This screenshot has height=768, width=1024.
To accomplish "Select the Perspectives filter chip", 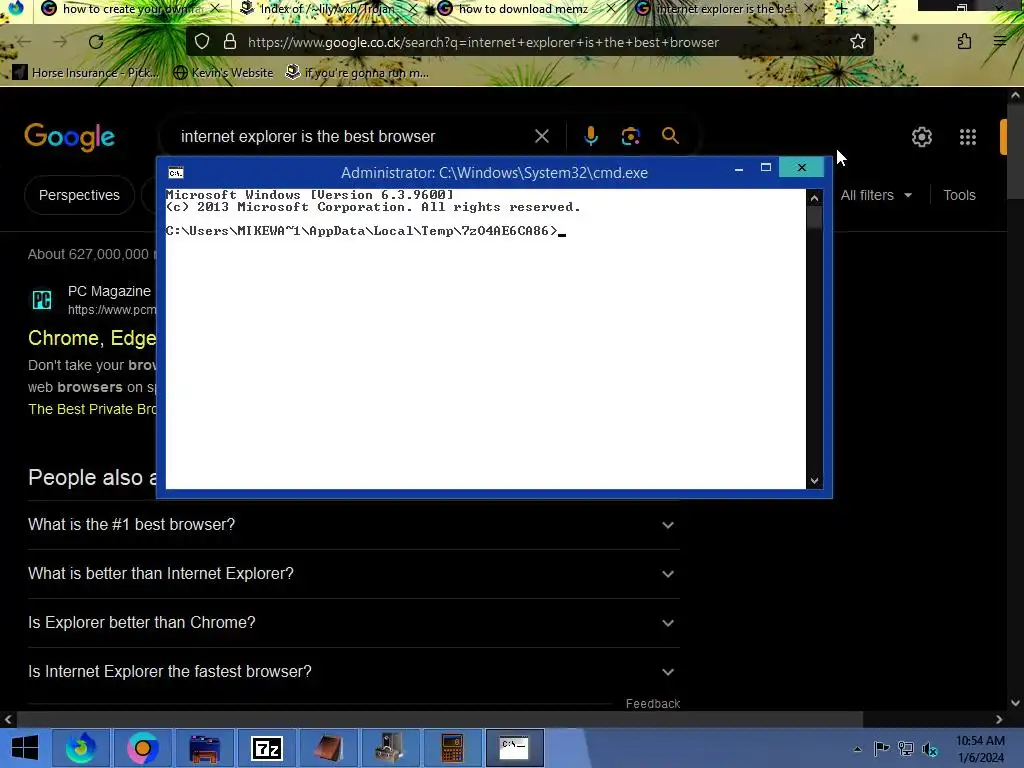I will [x=79, y=195].
